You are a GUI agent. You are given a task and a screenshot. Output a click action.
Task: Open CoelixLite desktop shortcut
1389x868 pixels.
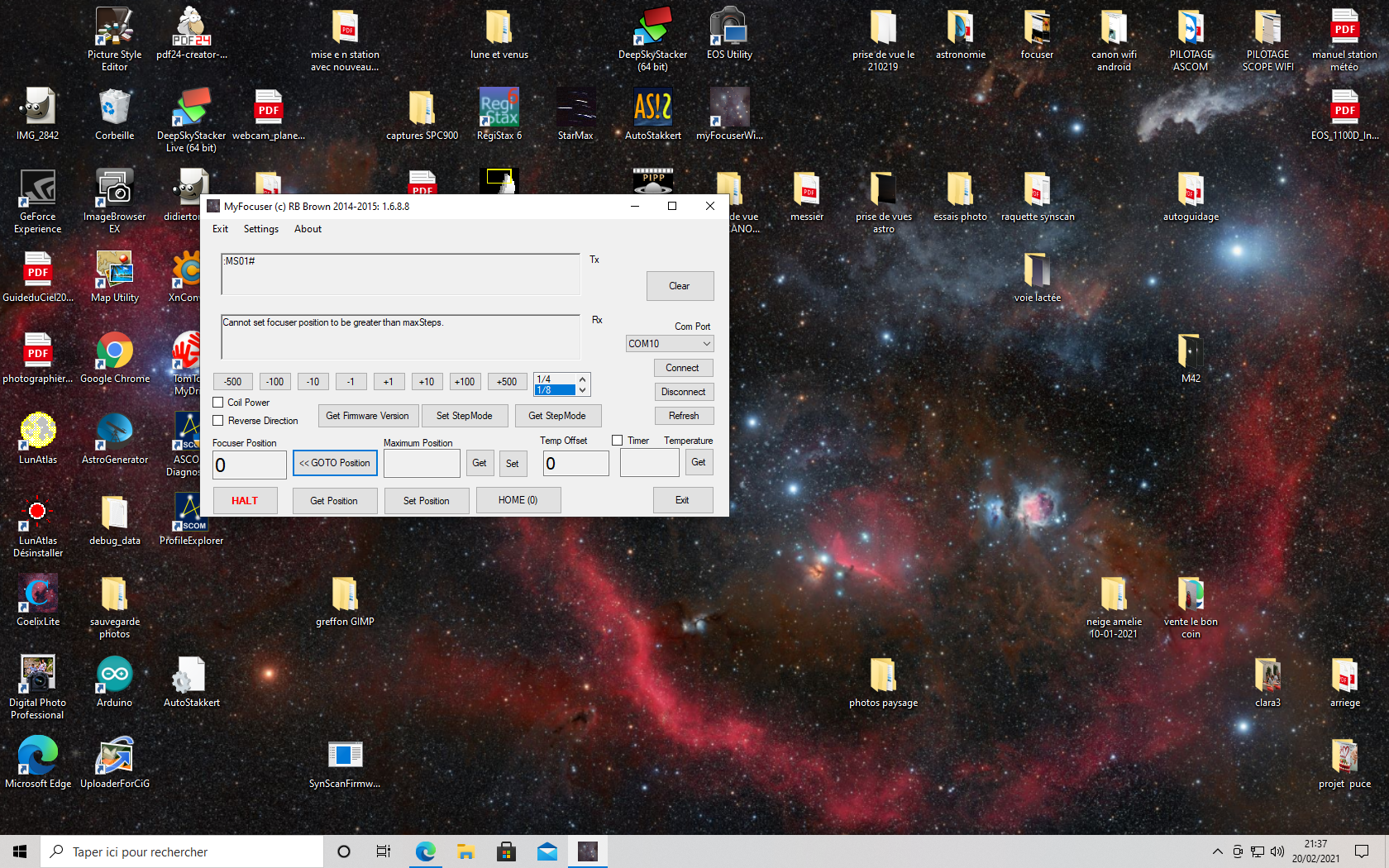(38, 600)
